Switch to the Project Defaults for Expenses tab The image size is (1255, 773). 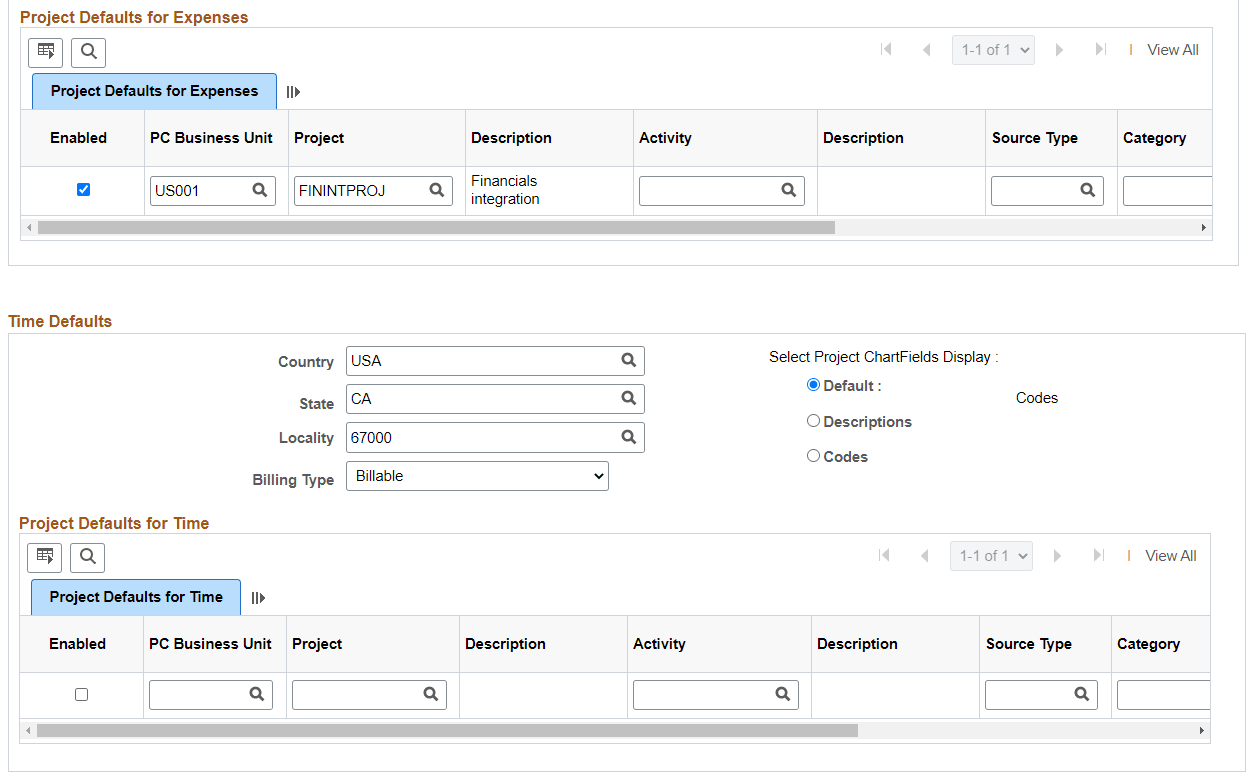click(154, 91)
